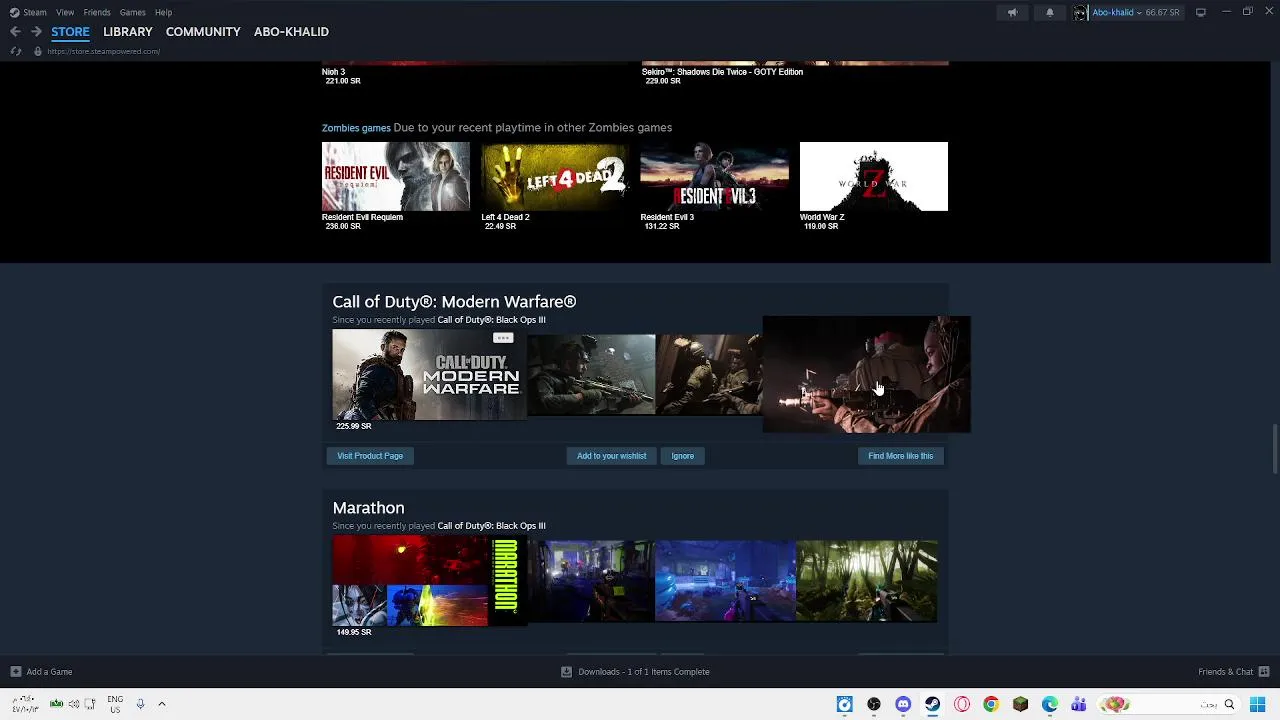Screen dimensions: 1280x720
Task: Open Opera browser from the taskbar
Action: point(962,704)
